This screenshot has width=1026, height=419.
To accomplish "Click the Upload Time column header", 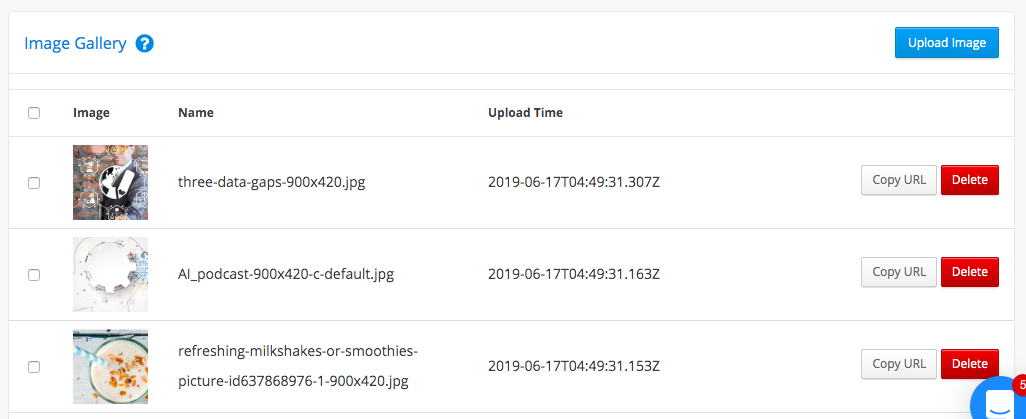I will point(525,113).
